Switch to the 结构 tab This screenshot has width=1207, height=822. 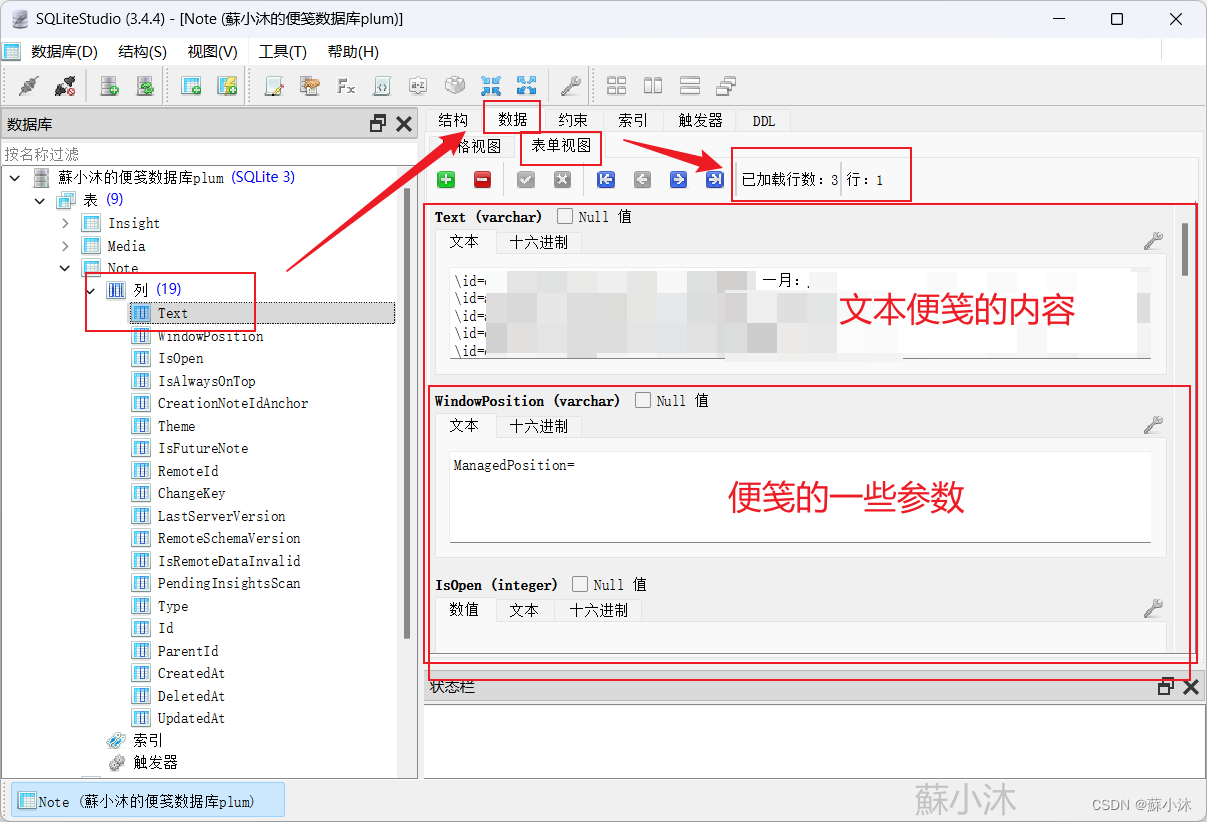click(453, 120)
